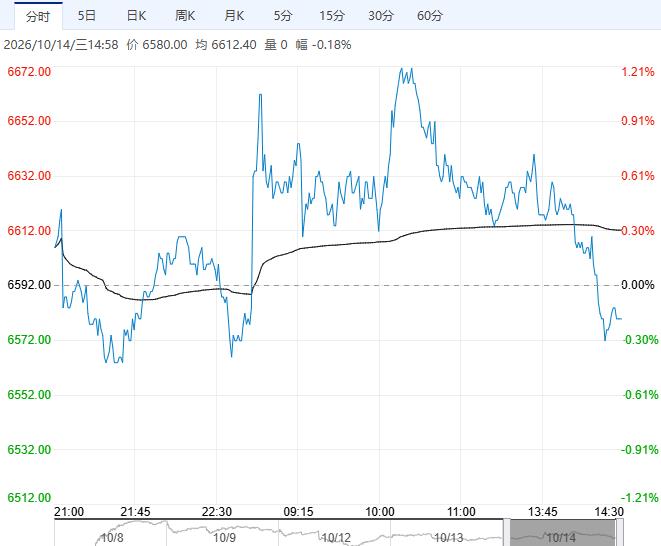Screen dimensions: 661x546
Task: Click the left handle of range selector
Action: click(507, 533)
